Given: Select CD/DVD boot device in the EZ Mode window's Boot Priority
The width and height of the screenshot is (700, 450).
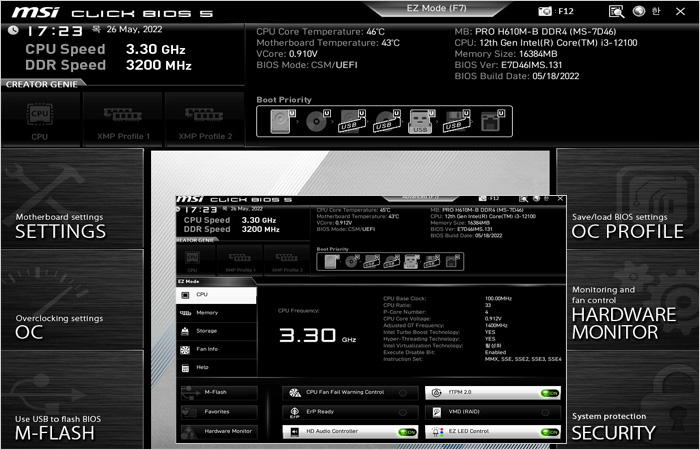Looking at the screenshot, I should 352,261.
